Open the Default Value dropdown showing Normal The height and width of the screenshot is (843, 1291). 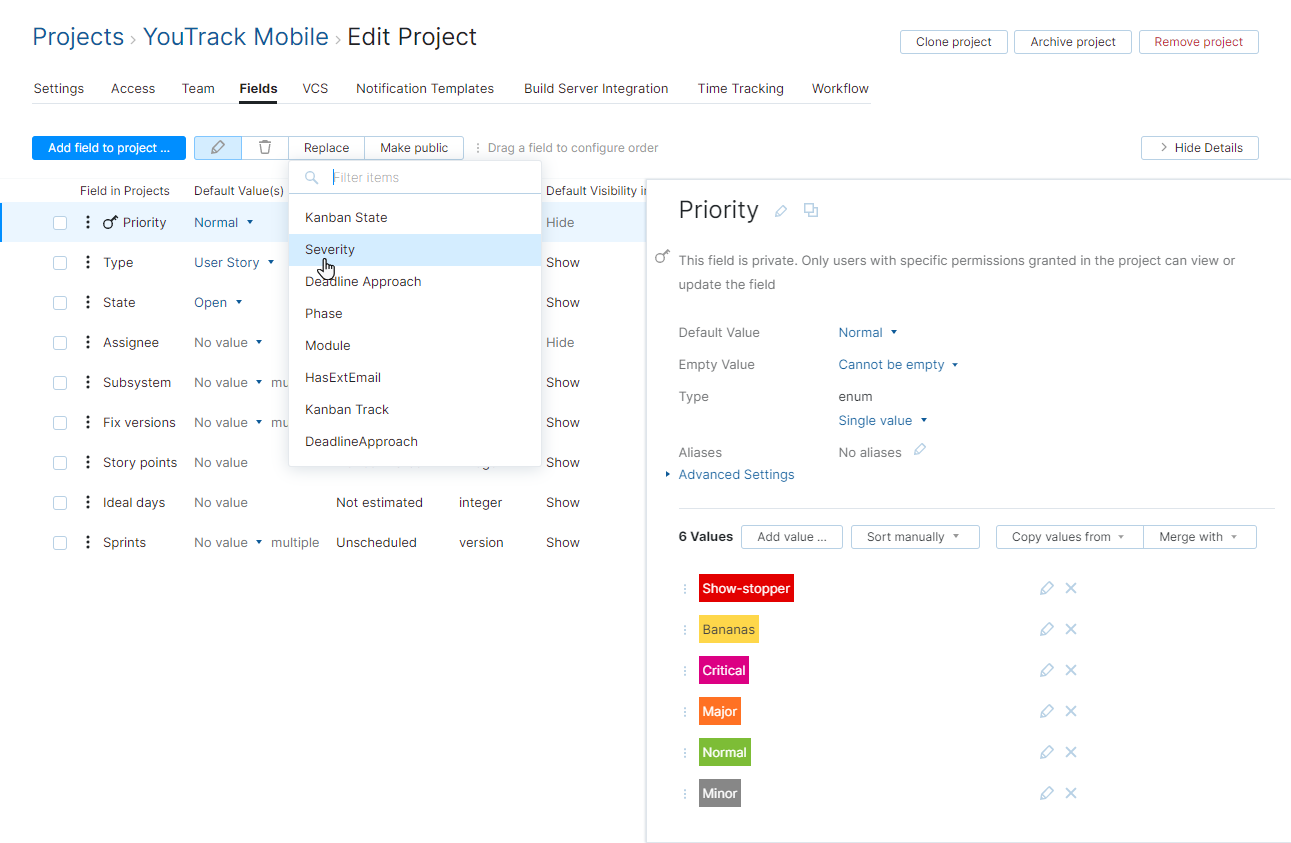coord(865,332)
